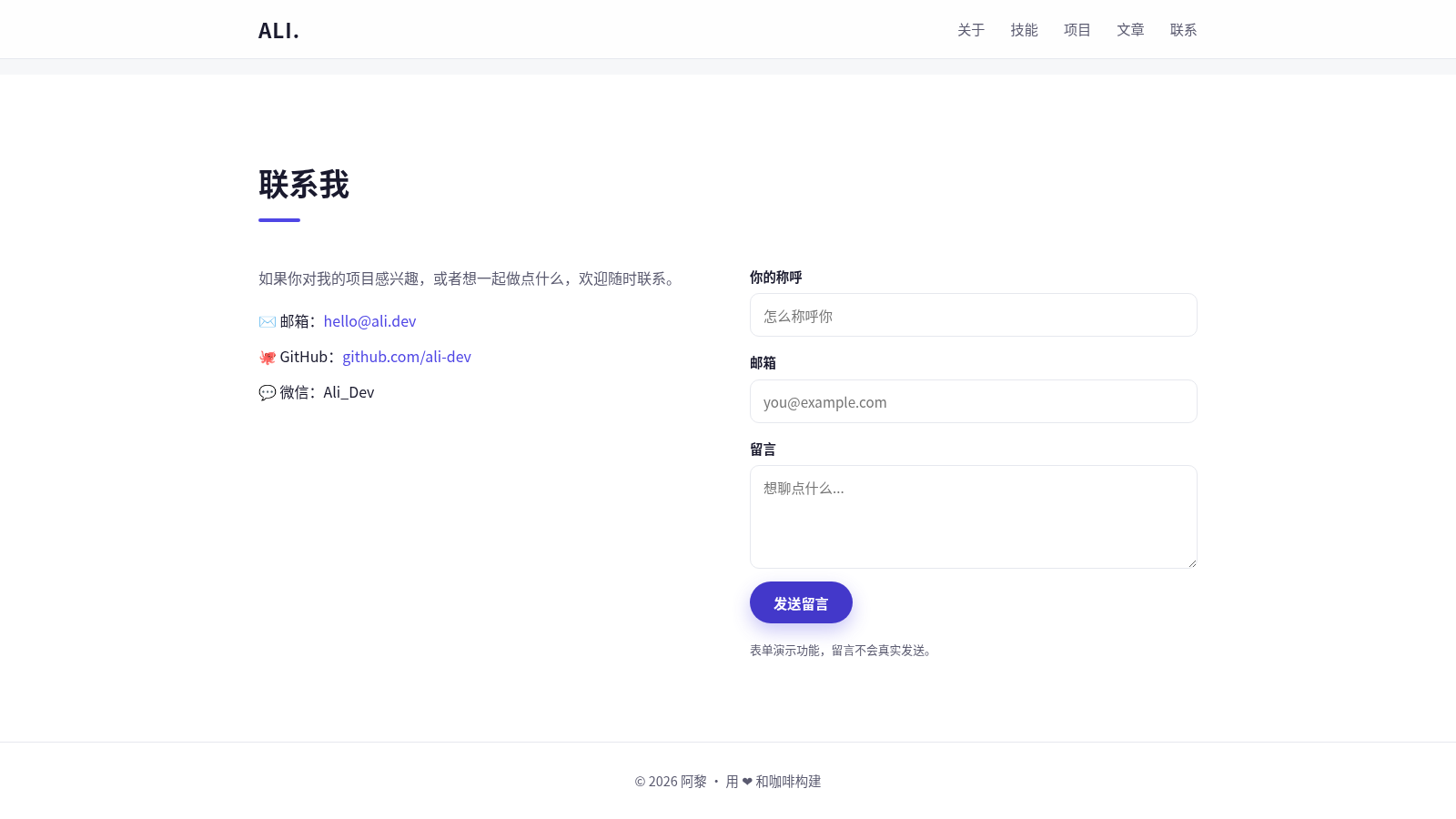Click the intro paragraph 如果你对我的项目感兴趣

[x=469, y=278]
